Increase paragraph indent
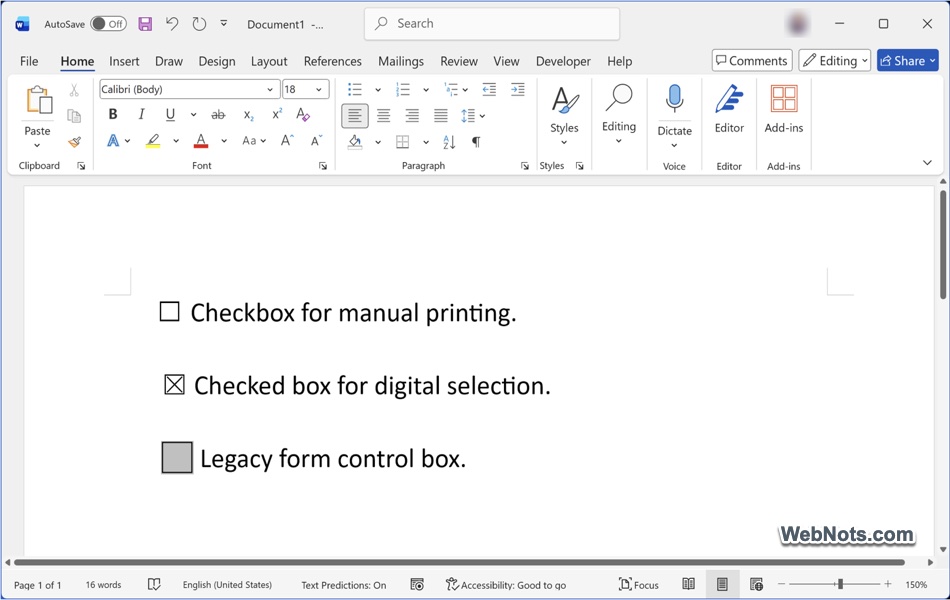 coord(517,90)
